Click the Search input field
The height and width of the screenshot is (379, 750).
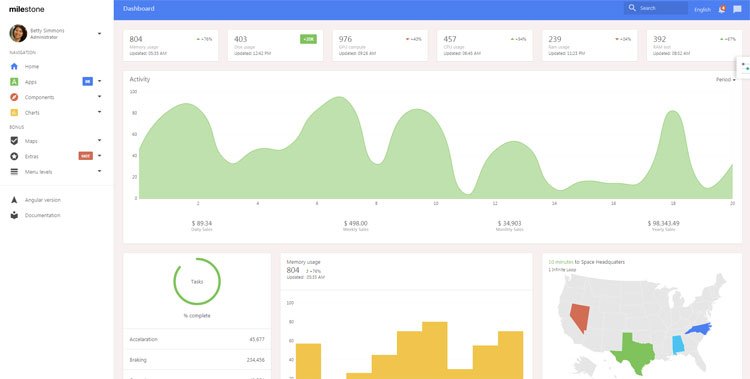656,8
